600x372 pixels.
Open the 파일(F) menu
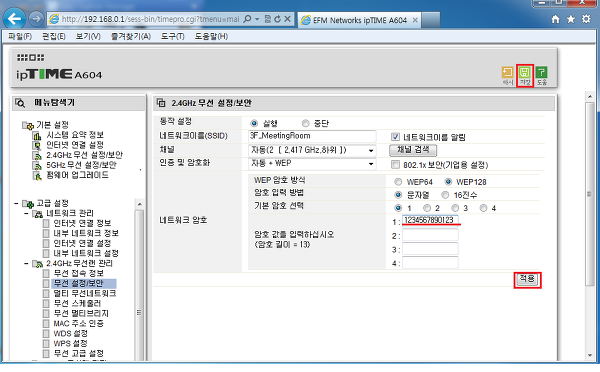click(x=20, y=36)
